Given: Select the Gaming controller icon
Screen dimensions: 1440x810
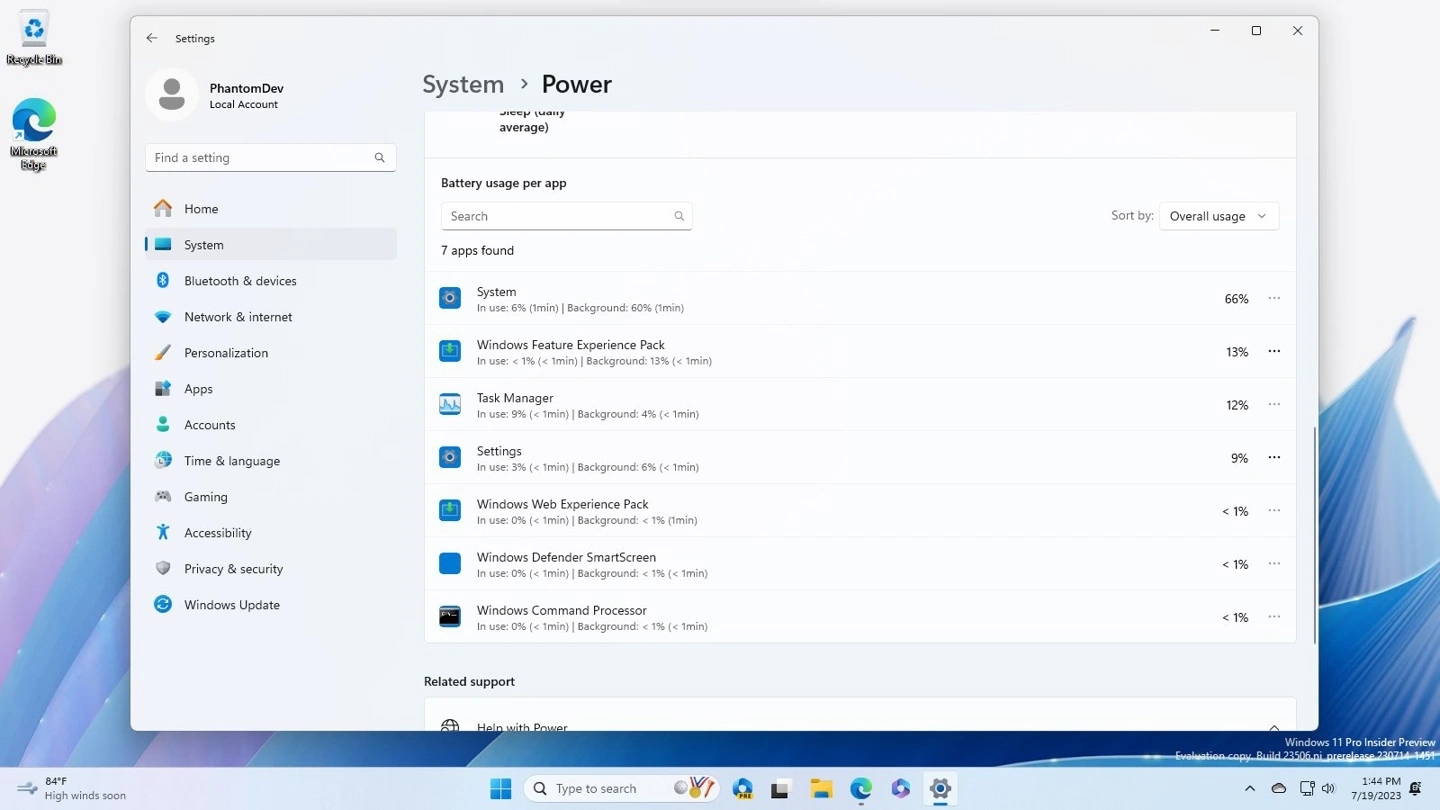Looking at the screenshot, I should [163, 496].
